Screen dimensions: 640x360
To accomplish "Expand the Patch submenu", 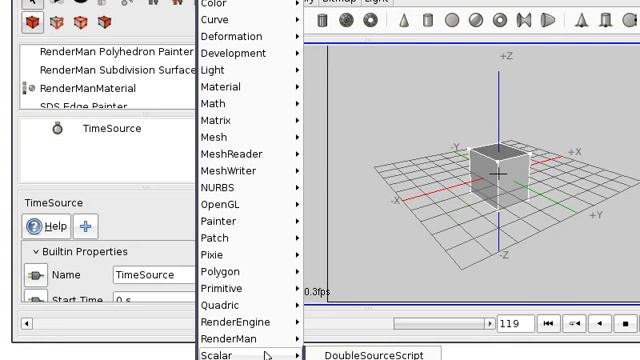I will 250,238.
